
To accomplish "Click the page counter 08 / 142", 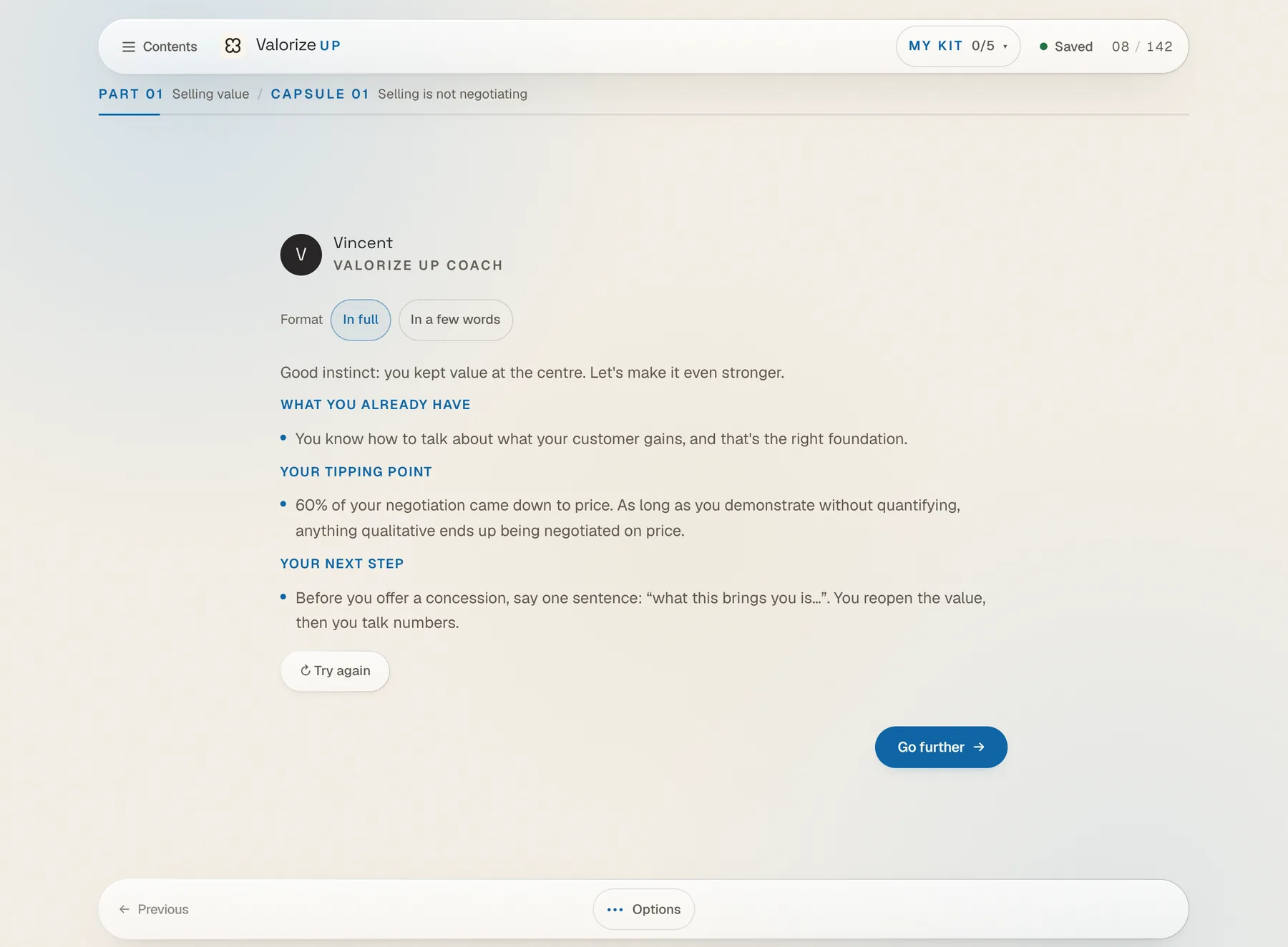I will coord(1142,46).
